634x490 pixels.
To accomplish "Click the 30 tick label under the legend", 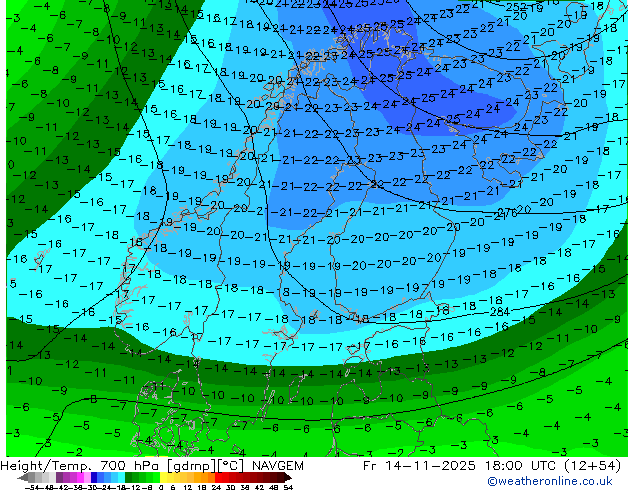I will coord(230,487).
